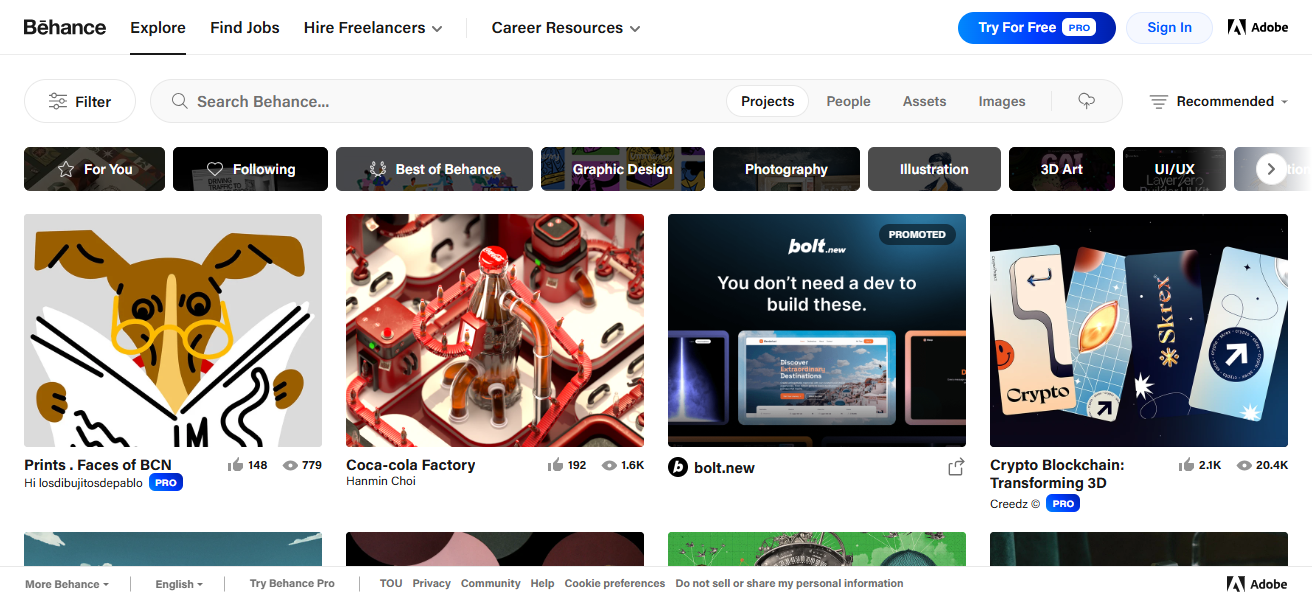Click the Try For Free button

tap(1036, 28)
